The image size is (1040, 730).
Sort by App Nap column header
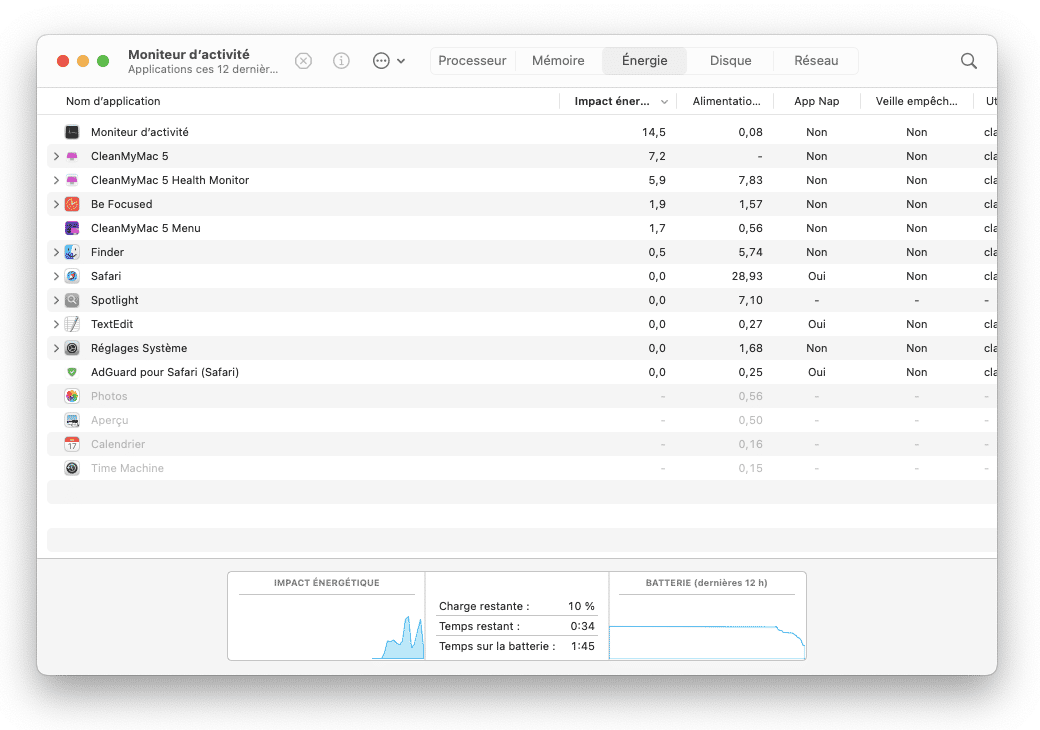point(816,101)
